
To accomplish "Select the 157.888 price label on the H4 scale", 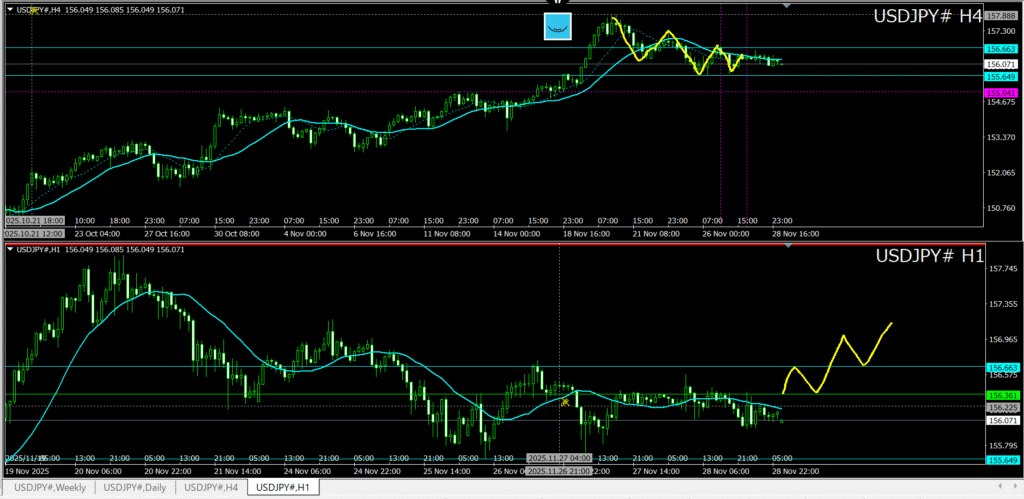I will (1001, 16).
